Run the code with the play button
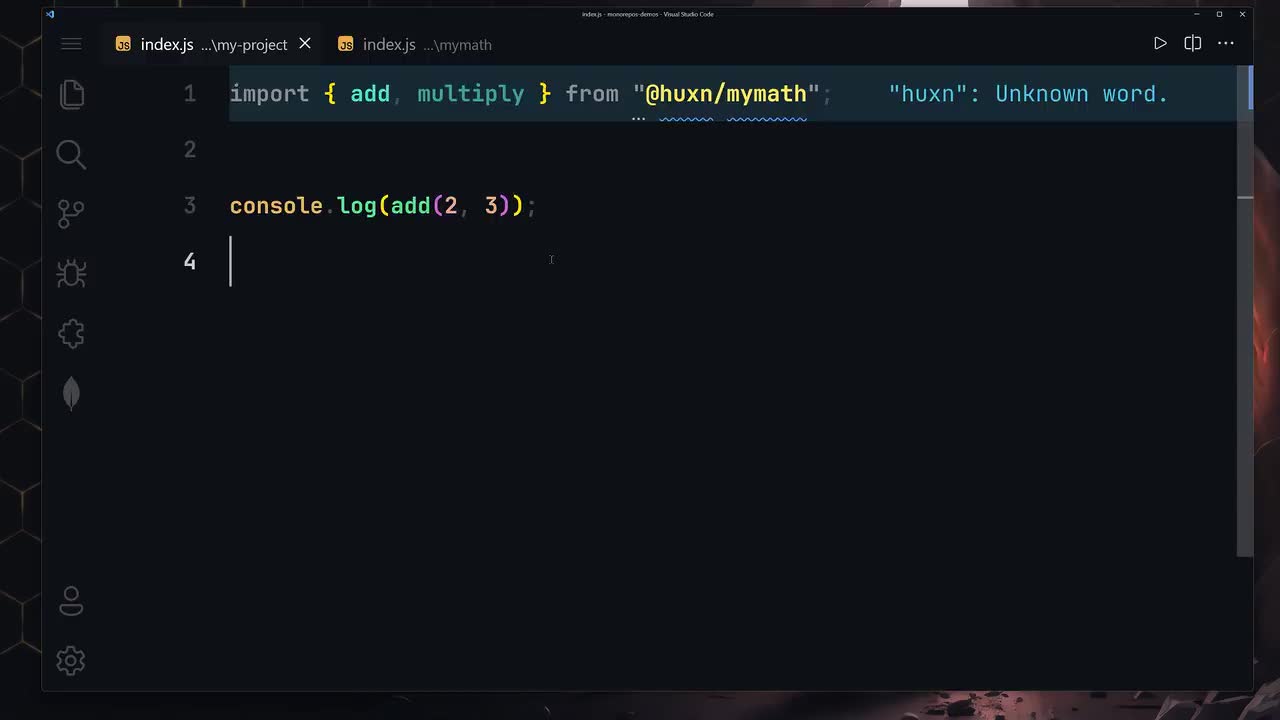 pyautogui.click(x=1160, y=43)
